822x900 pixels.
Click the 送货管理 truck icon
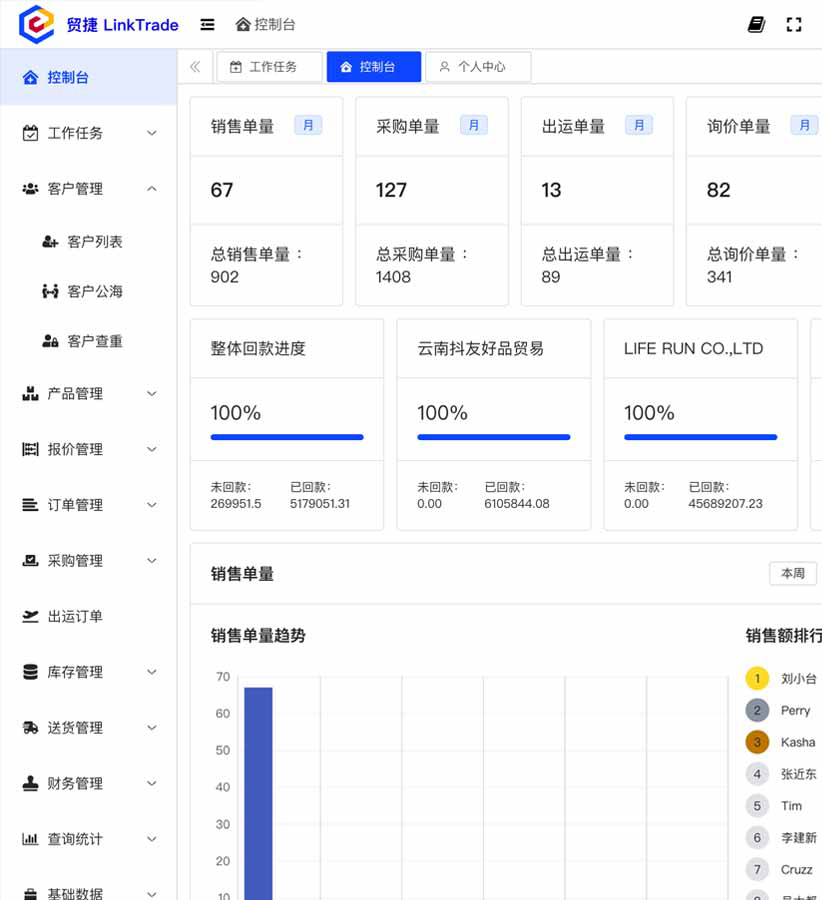click(x=30, y=728)
